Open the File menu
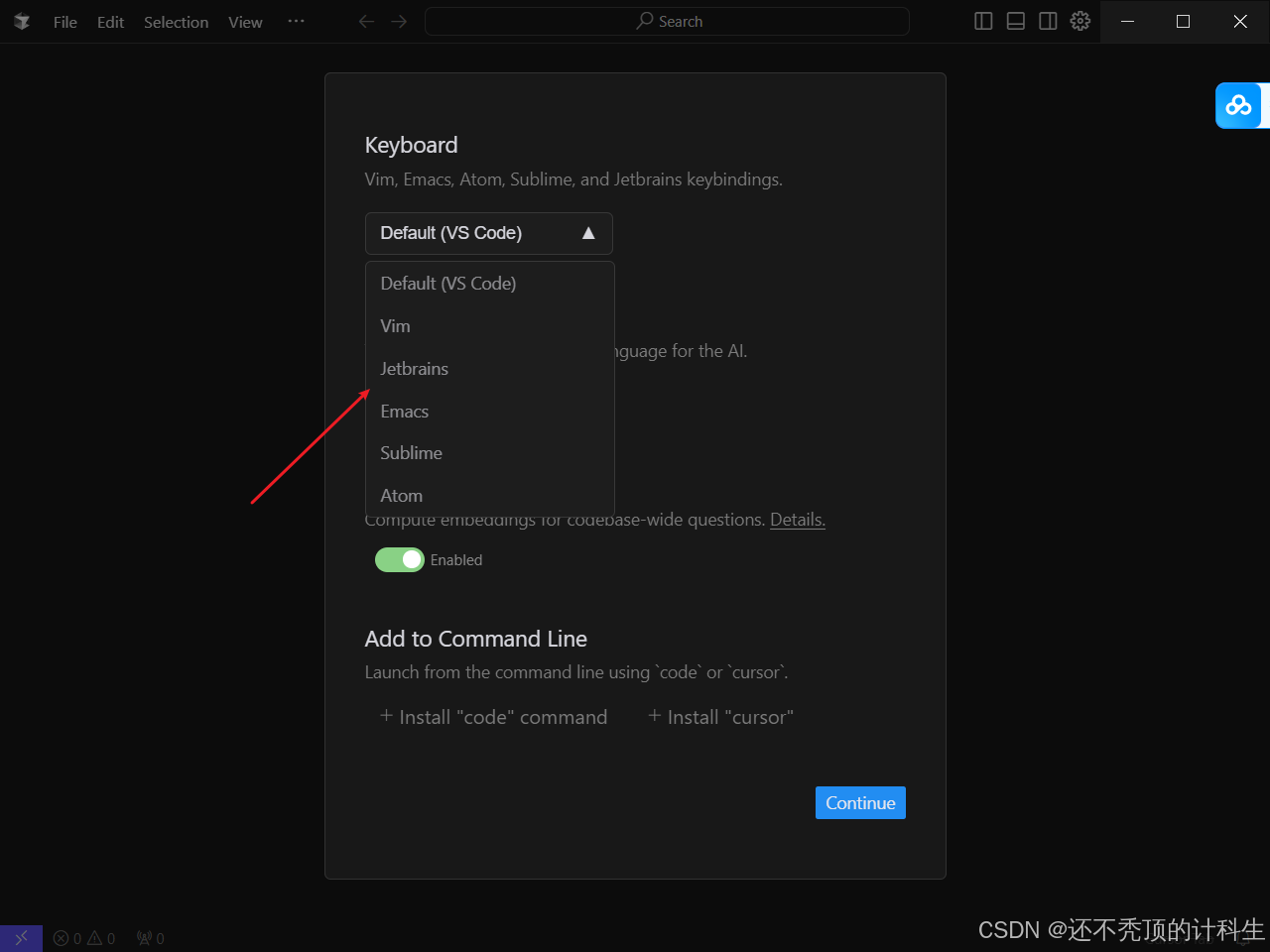Image resolution: width=1270 pixels, height=952 pixels. (65, 22)
